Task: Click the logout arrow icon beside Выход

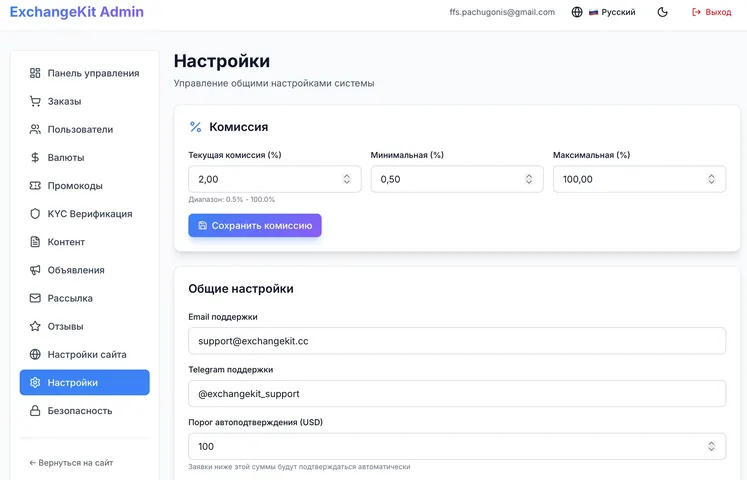Action: pyautogui.click(x=696, y=12)
